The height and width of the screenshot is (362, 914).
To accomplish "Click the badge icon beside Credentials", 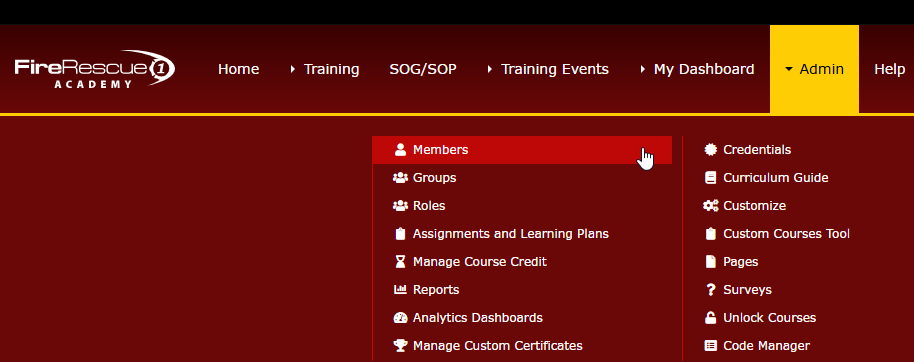I will [x=711, y=150].
